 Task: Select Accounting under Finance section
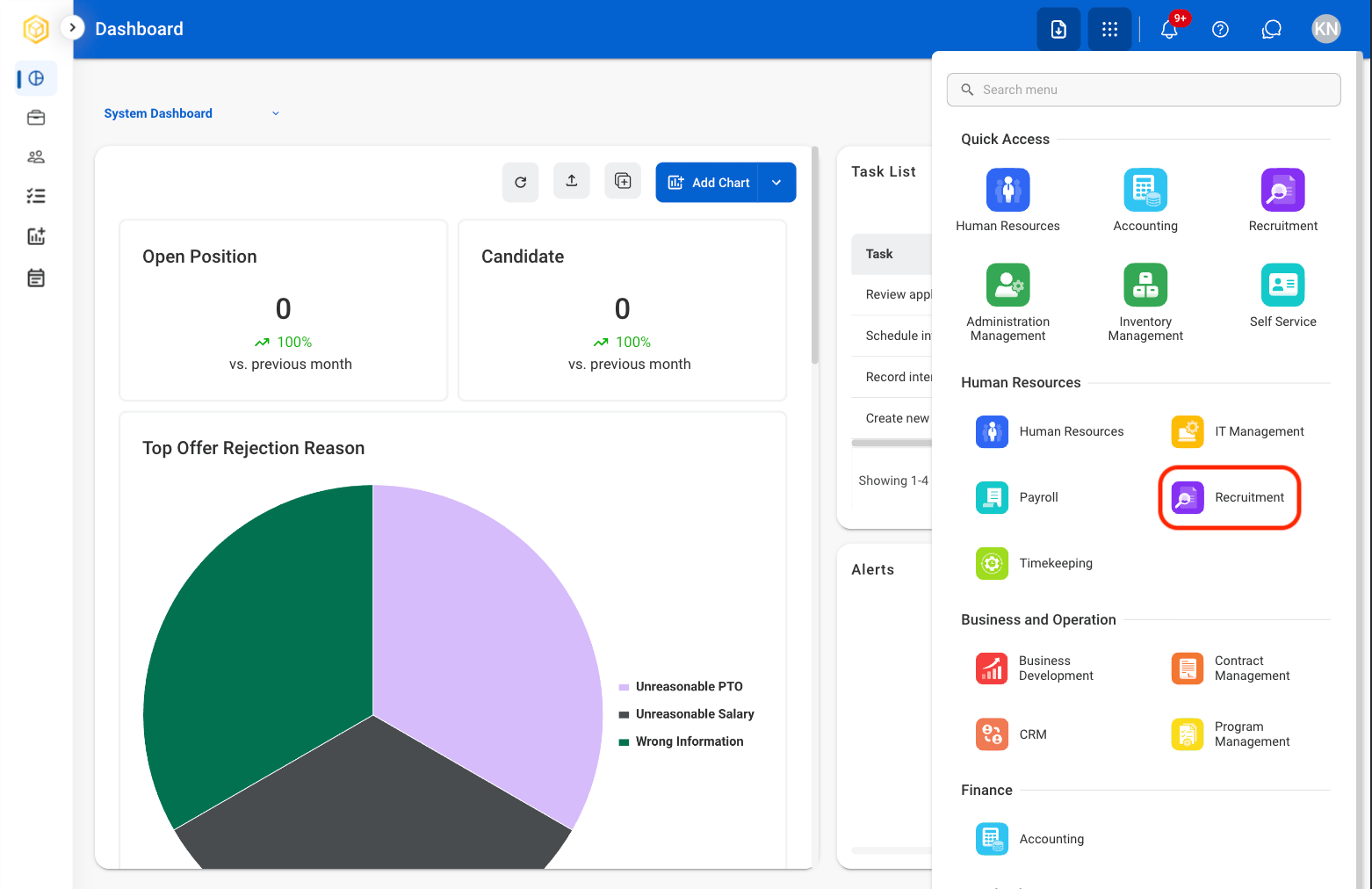coord(1030,839)
